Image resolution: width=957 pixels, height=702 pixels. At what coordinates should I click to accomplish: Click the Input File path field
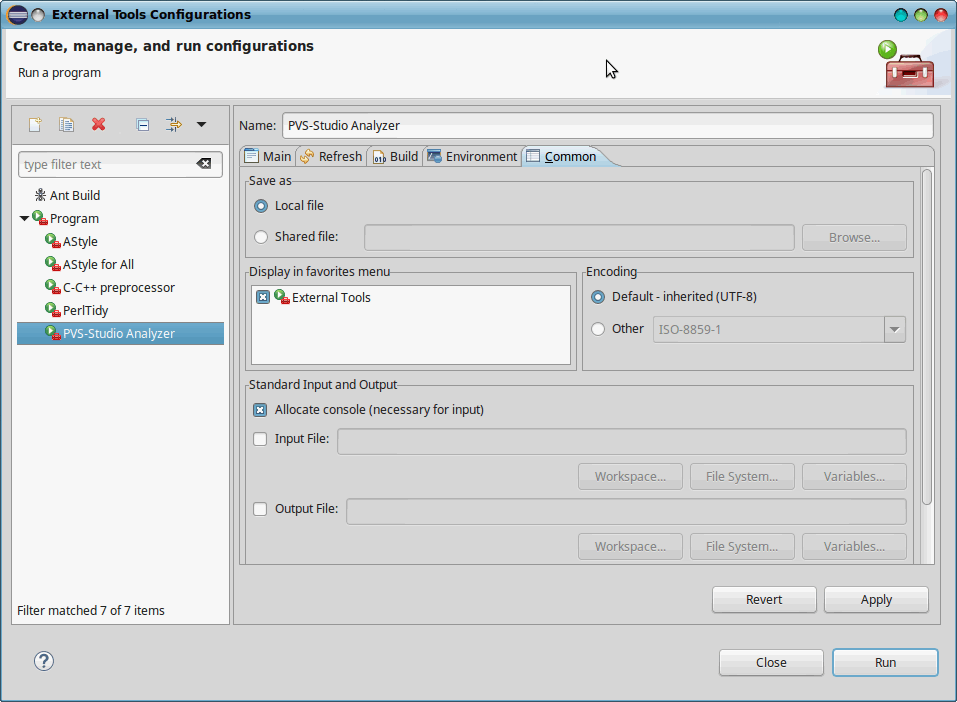pos(621,441)
